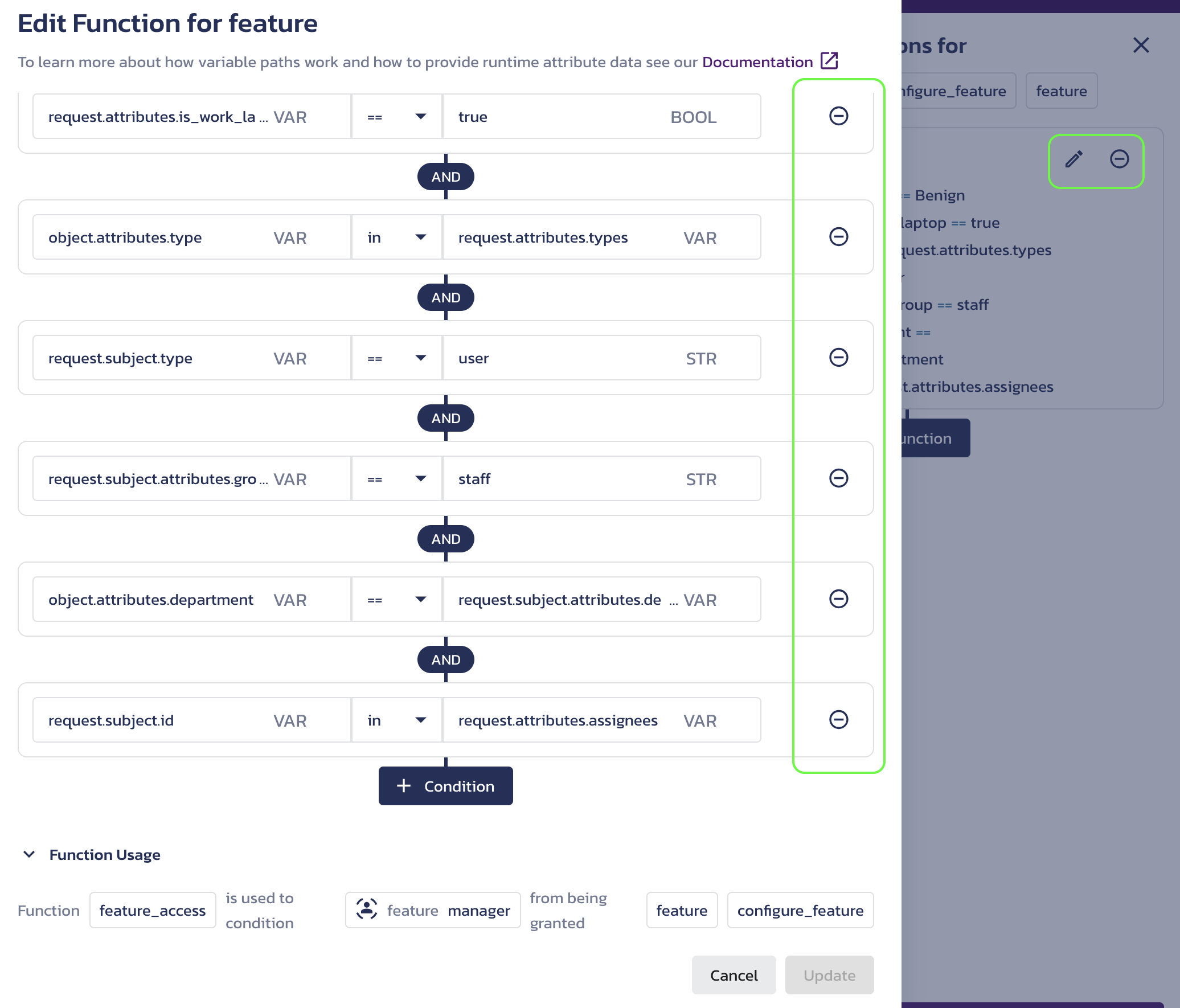Remove the request.subject.type condition

point(838,357)
